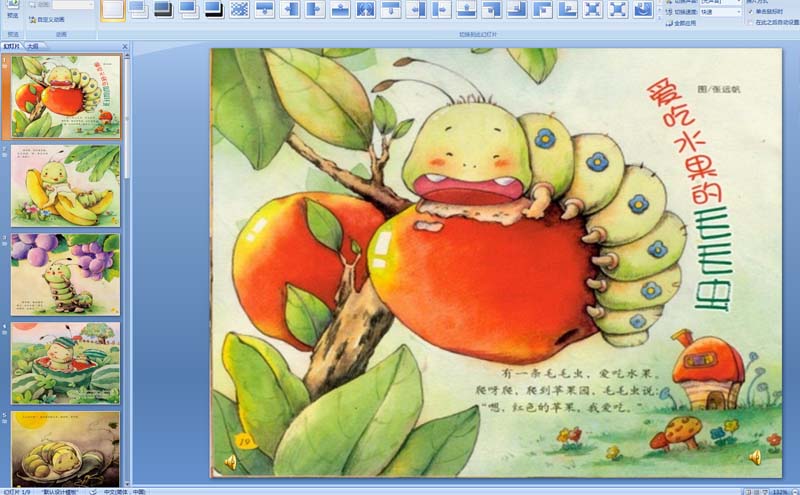Click the sound icon in the slide's lower-right corner
This screenshot has height=495, width=800.
[x=755, y=457]
